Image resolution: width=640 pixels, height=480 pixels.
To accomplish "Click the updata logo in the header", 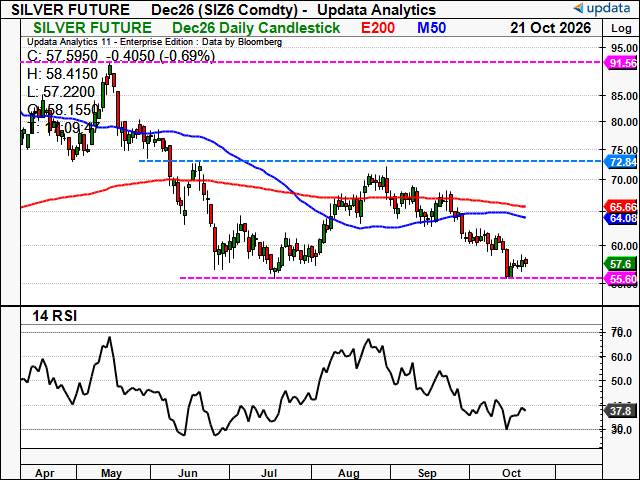I will pos(602,8).
